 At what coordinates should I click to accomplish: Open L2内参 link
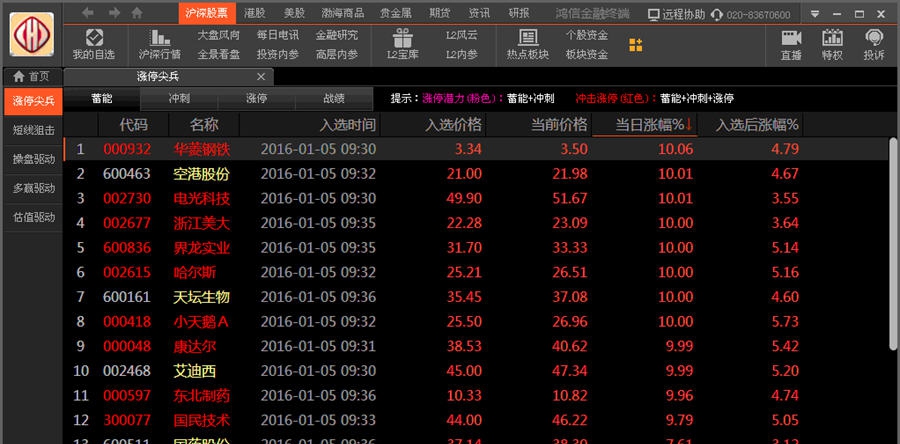(x=461, y=54)
